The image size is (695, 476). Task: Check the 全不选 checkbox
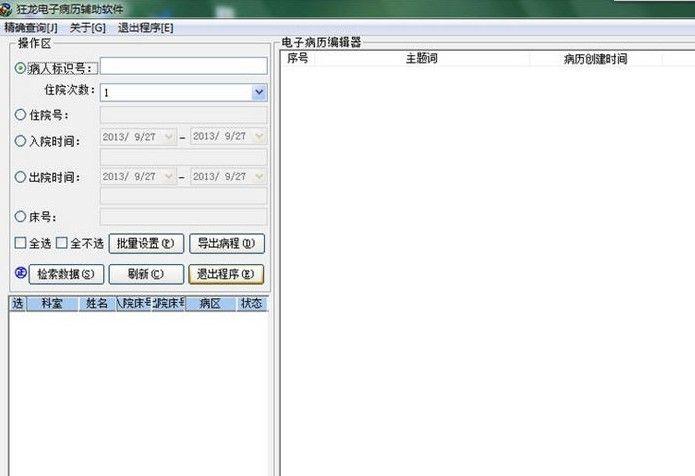62,242
